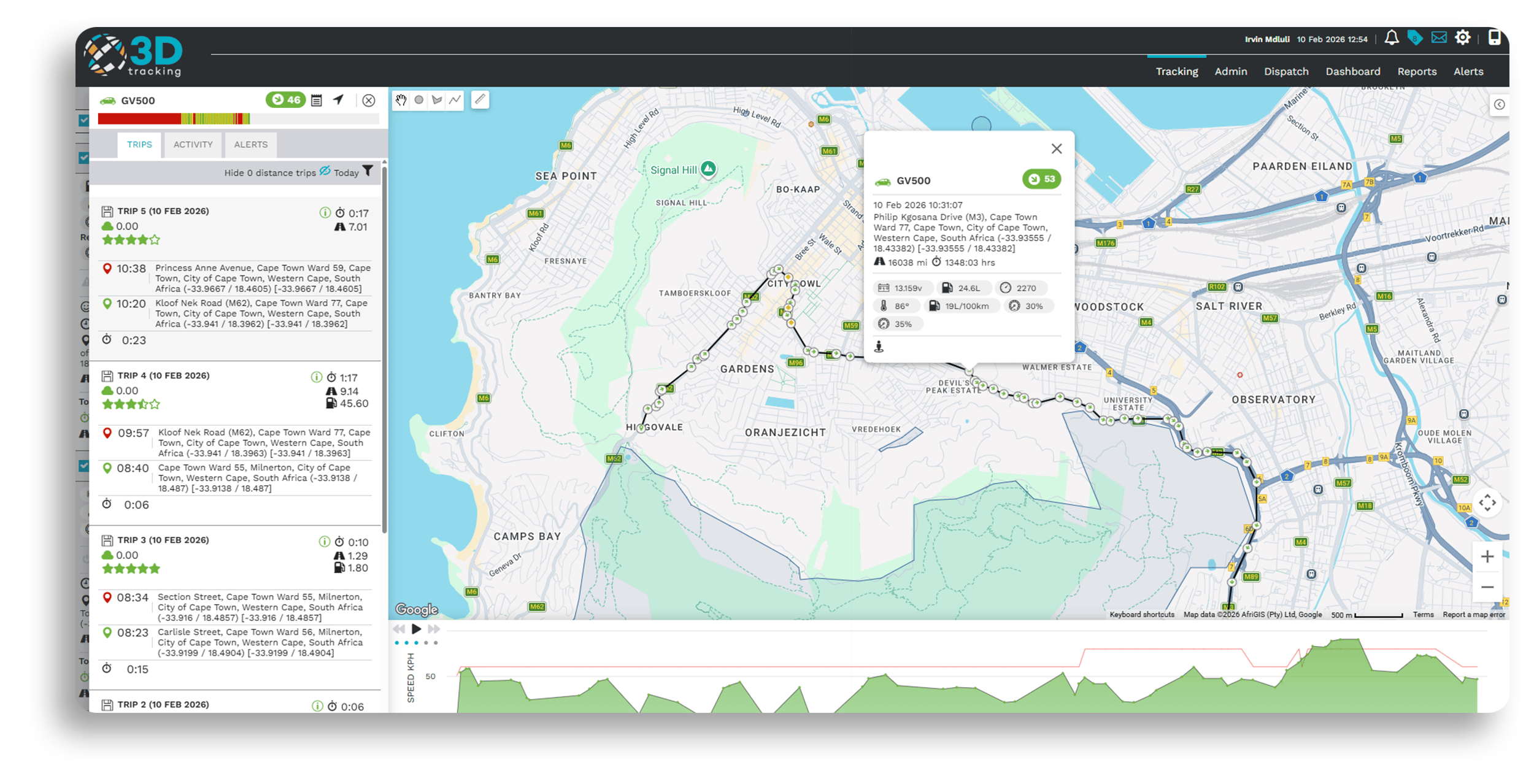The image size is (1534, 784).
Task: Open the settings gear icon
Action: tap(1463, 38)
